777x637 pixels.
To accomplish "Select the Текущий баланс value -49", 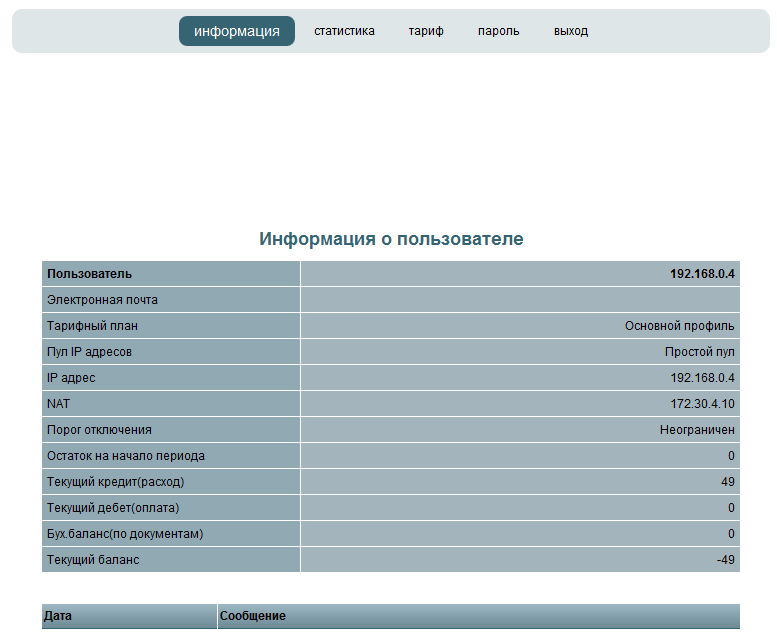I will point(726,560).
